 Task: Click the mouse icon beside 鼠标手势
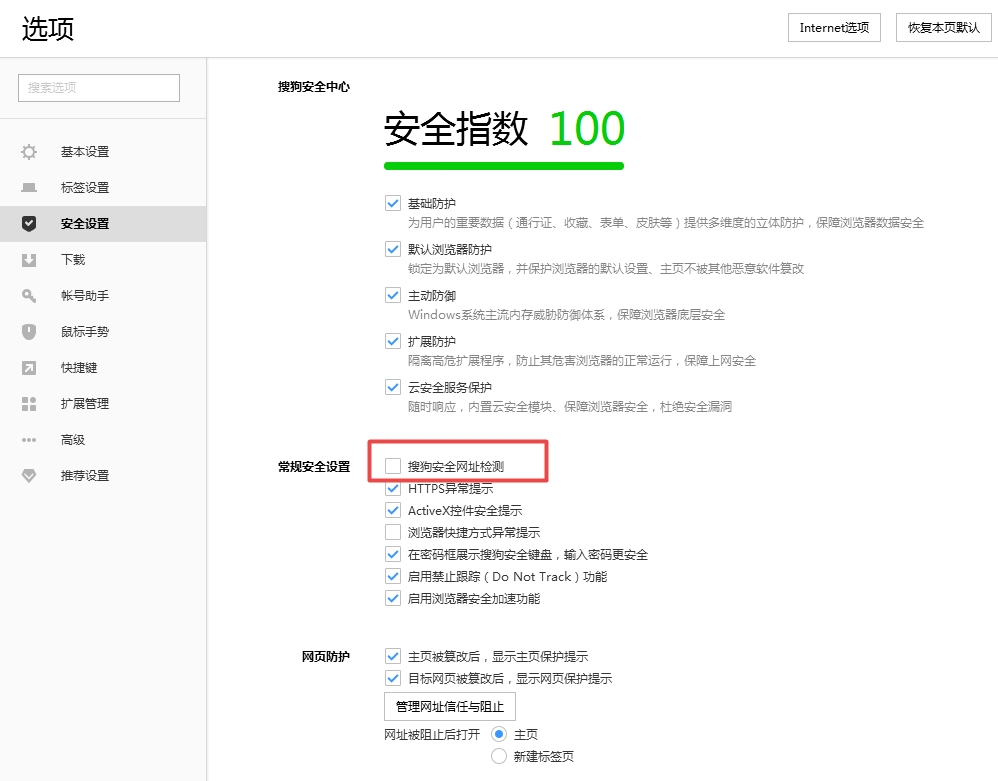[x=29, y=332]
